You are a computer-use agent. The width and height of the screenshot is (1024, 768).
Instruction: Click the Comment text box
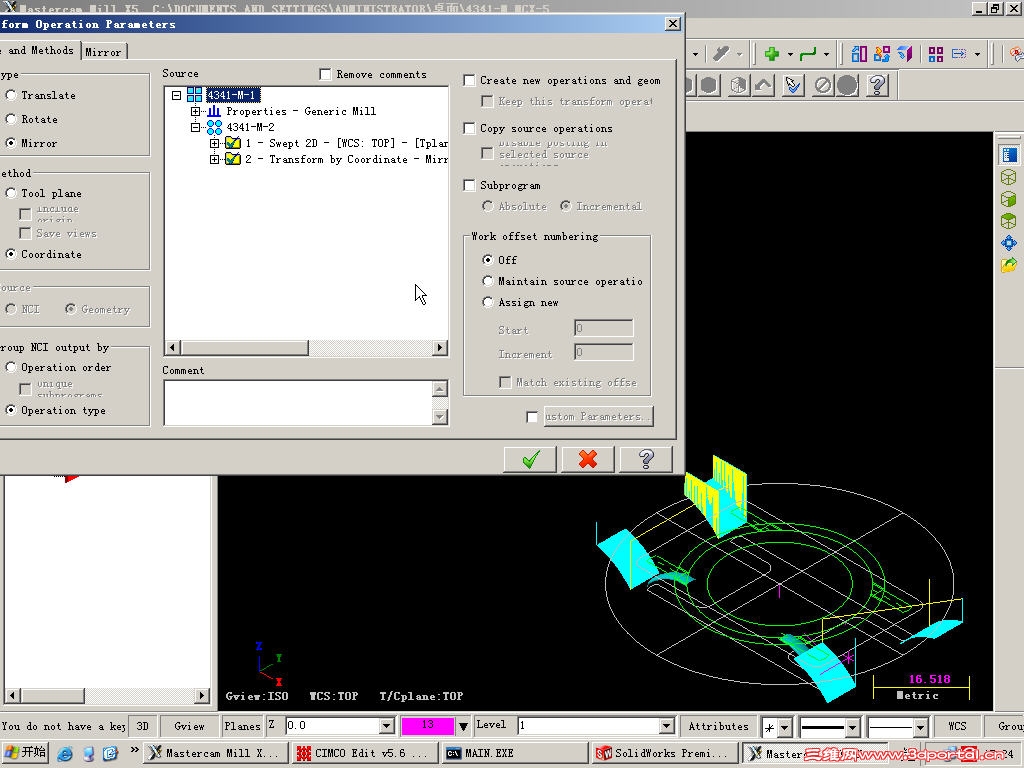tap(297, 403)
